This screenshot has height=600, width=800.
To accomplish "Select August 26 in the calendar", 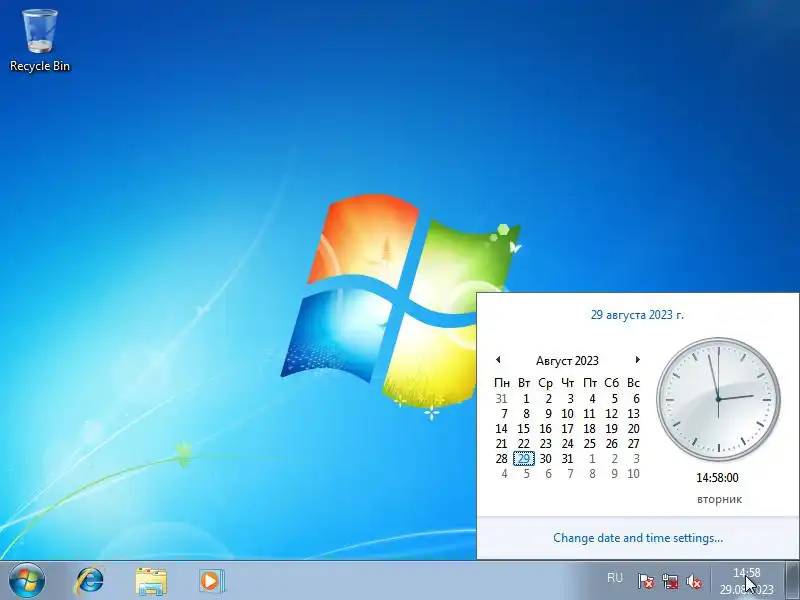I will (x=611, y=444).
